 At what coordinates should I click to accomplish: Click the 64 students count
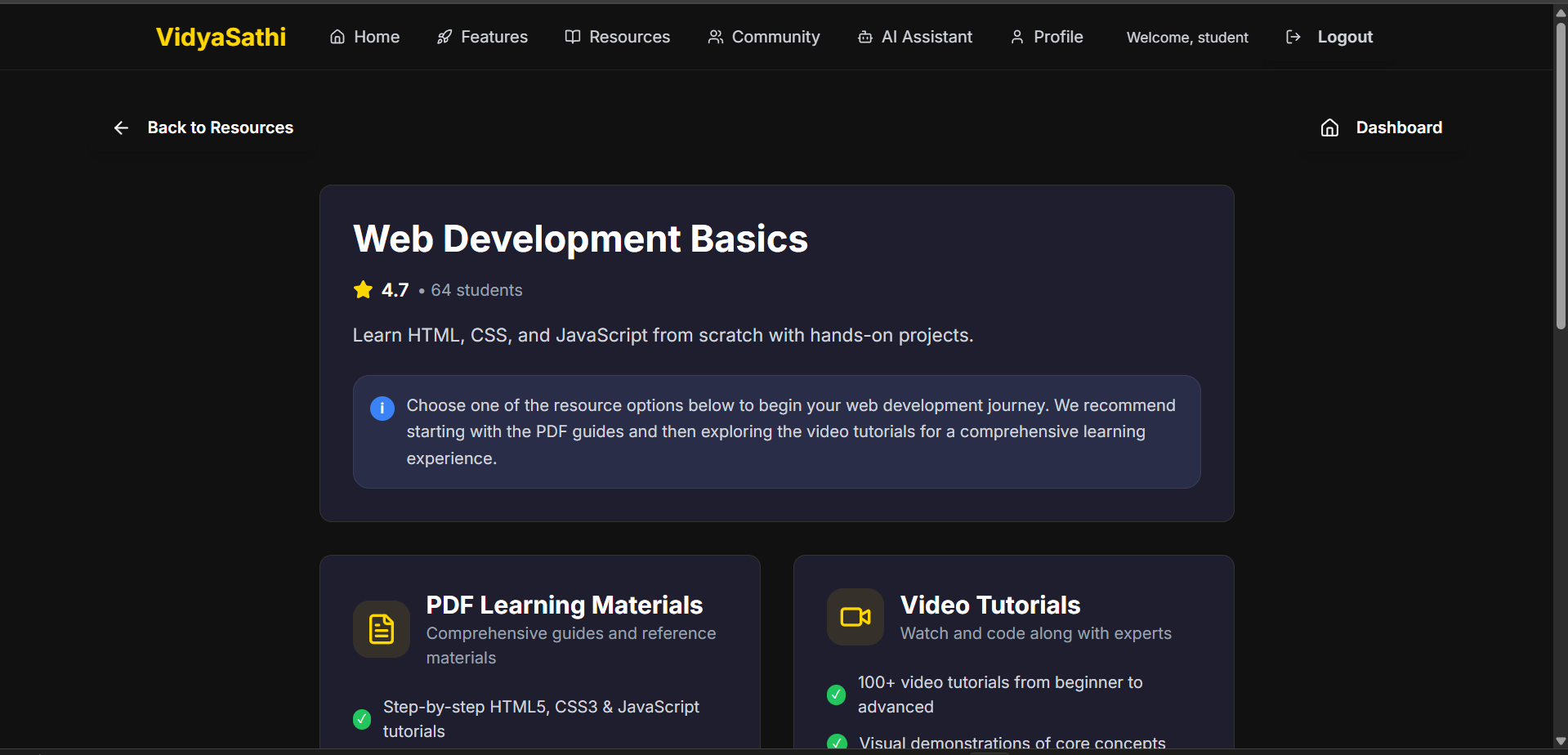pyautogui.click(x=477, y=290)
